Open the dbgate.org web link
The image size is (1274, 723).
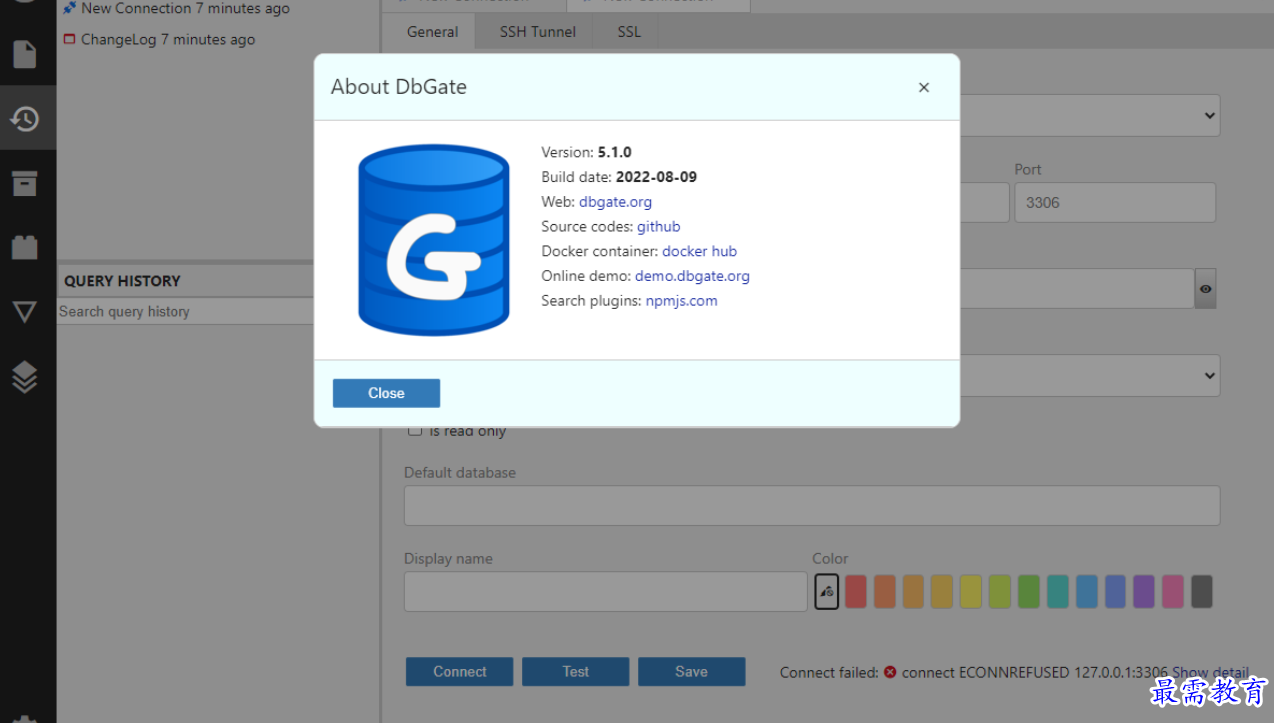coord(615,202)
